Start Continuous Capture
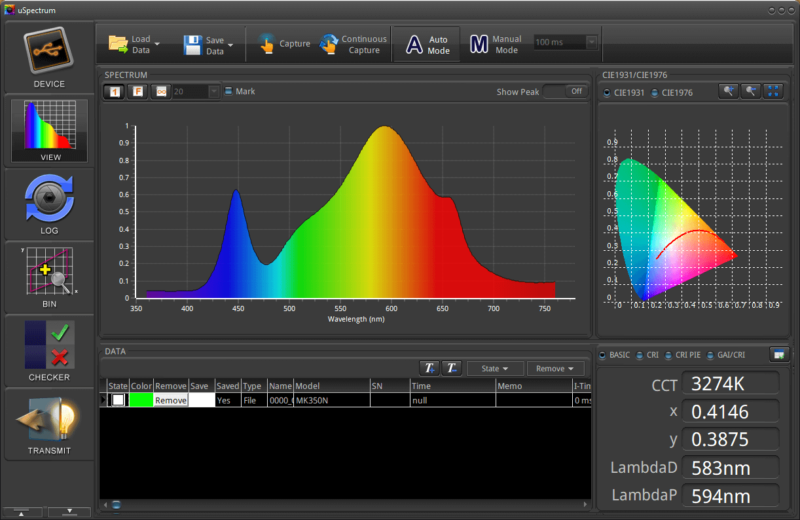This screenshot has width=800, height=520. pos(353,44)
